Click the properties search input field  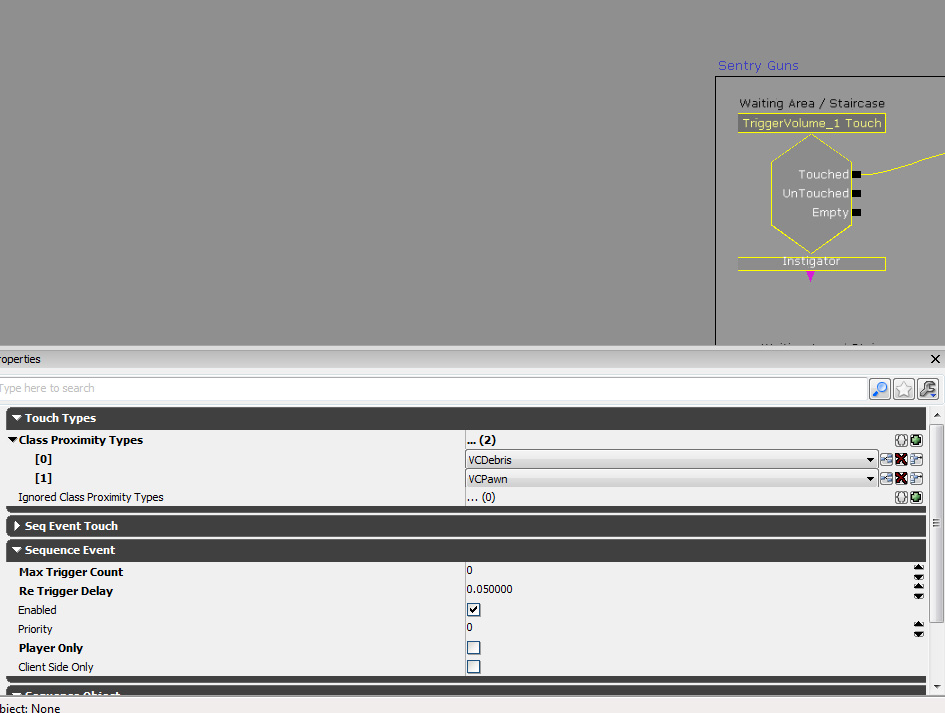pyautogui.click(x=433, y=389)
